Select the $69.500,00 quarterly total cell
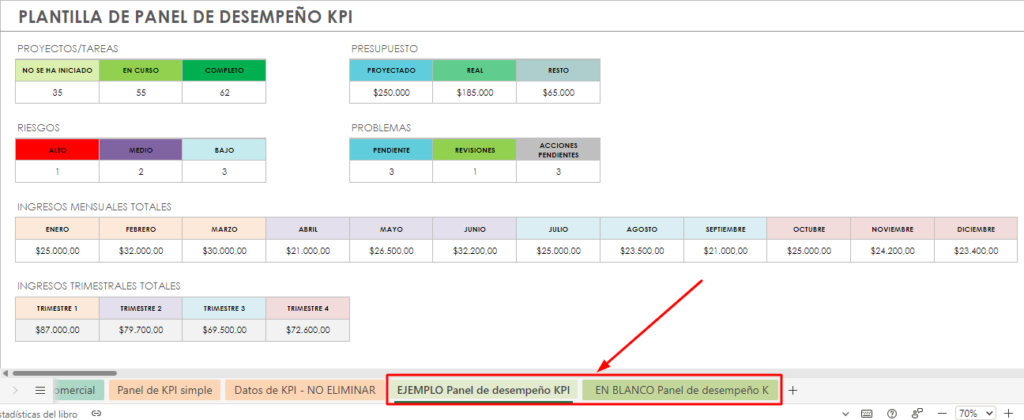Screen dimensions: 1024x420 coord(224,331)
